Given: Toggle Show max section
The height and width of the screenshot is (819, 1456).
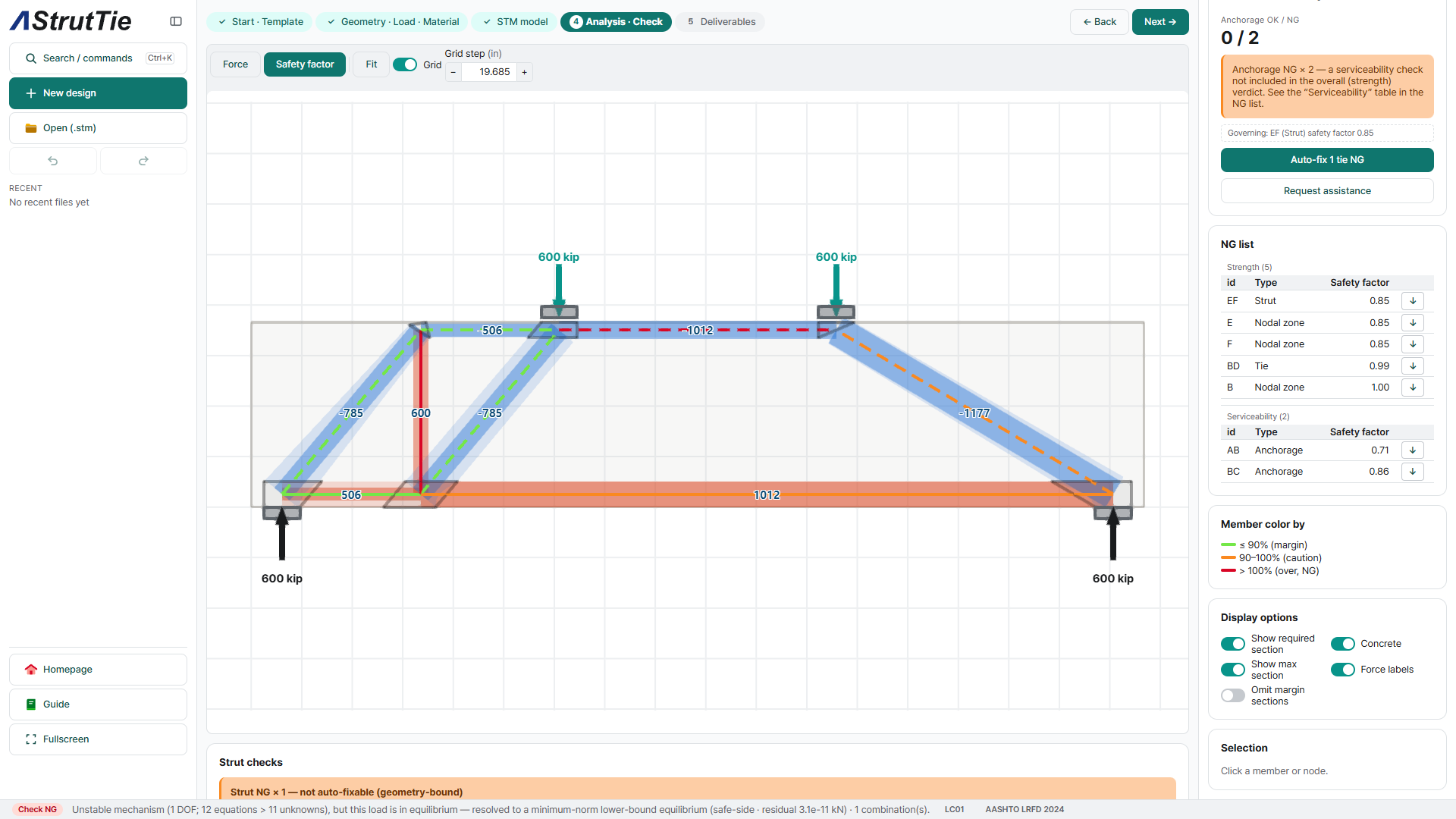Looking at the screenshot, I should point(1233,670).
